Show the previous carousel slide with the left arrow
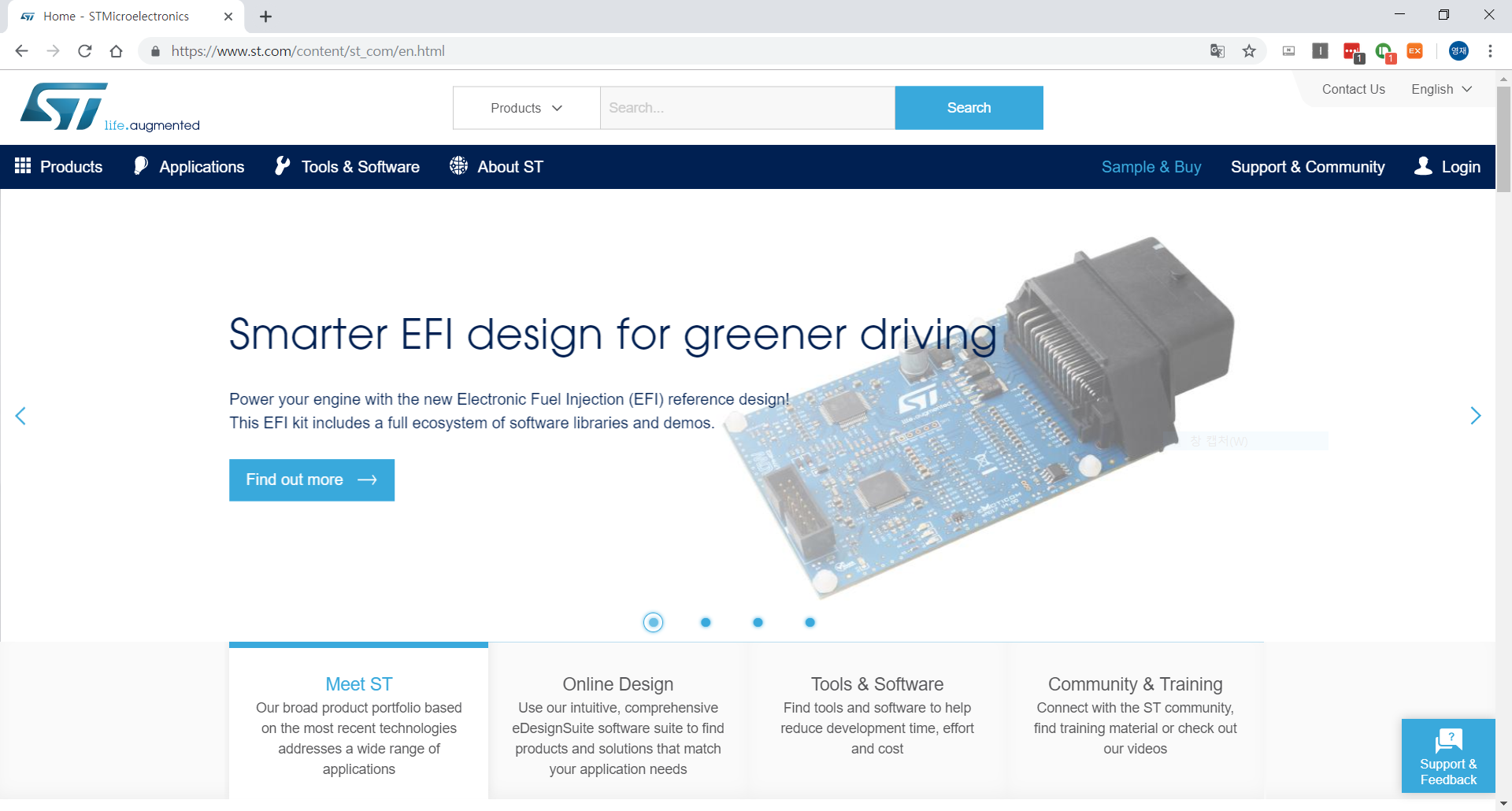 20,416
